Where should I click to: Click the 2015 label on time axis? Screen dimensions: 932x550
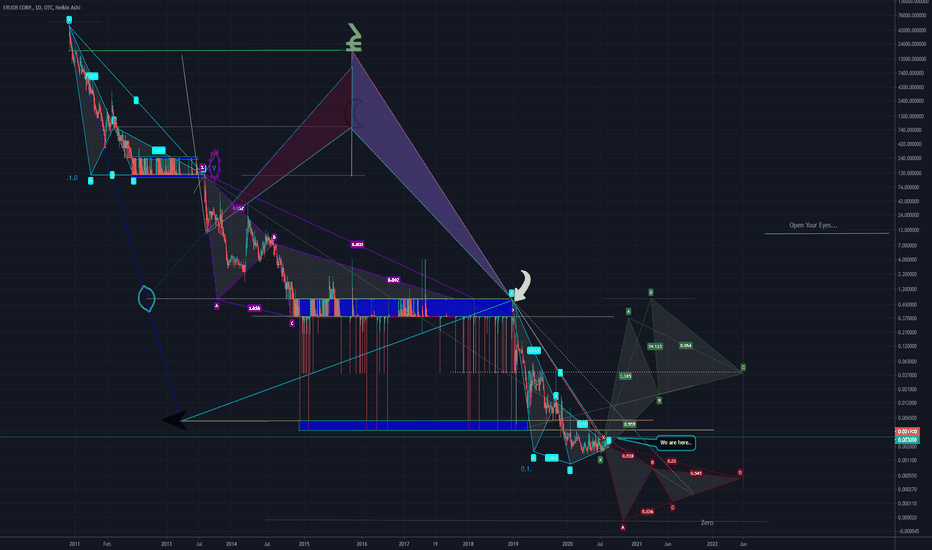coord(304,543)
